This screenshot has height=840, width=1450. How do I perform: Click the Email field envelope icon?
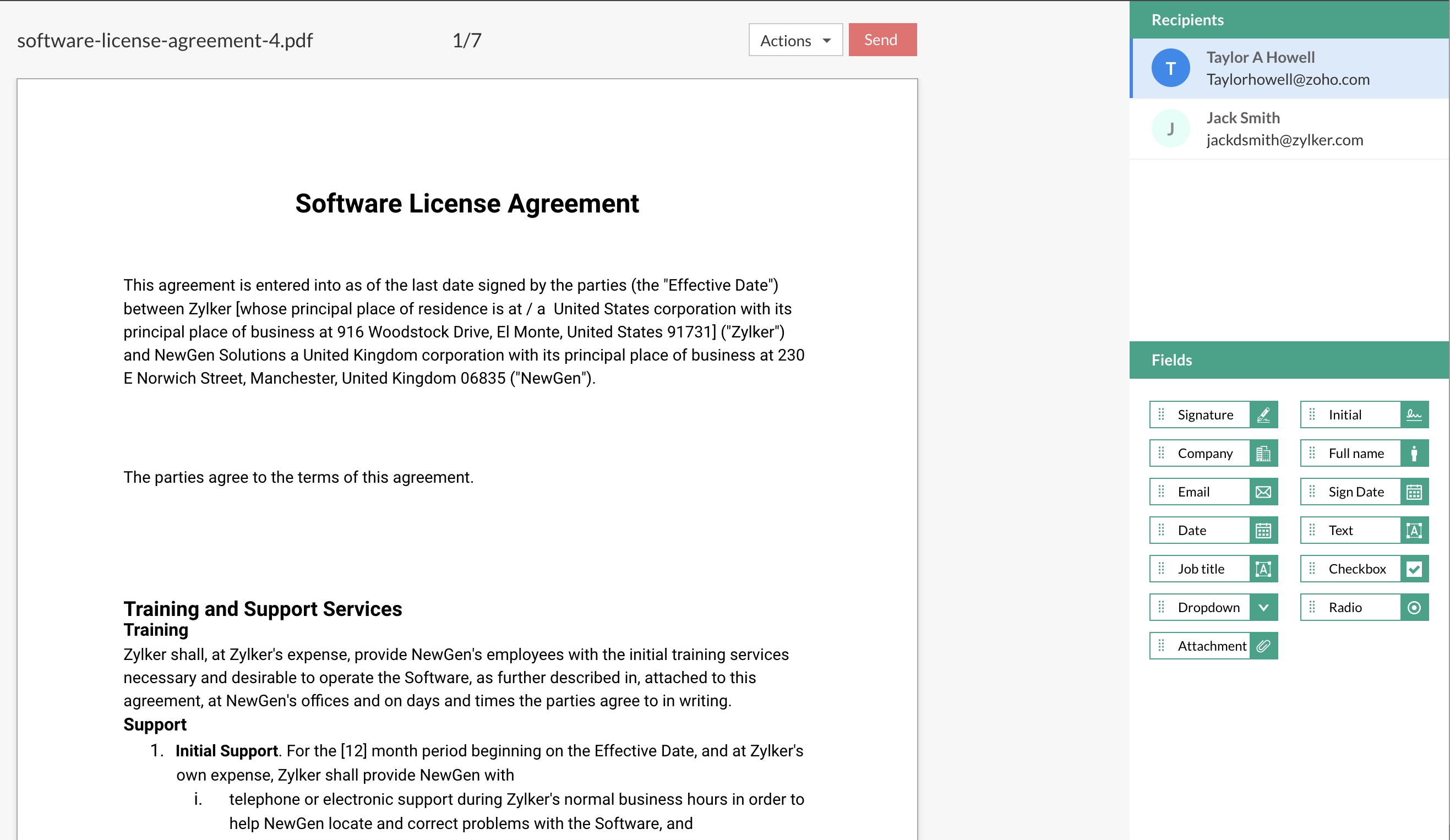[x=1263, y=492]
